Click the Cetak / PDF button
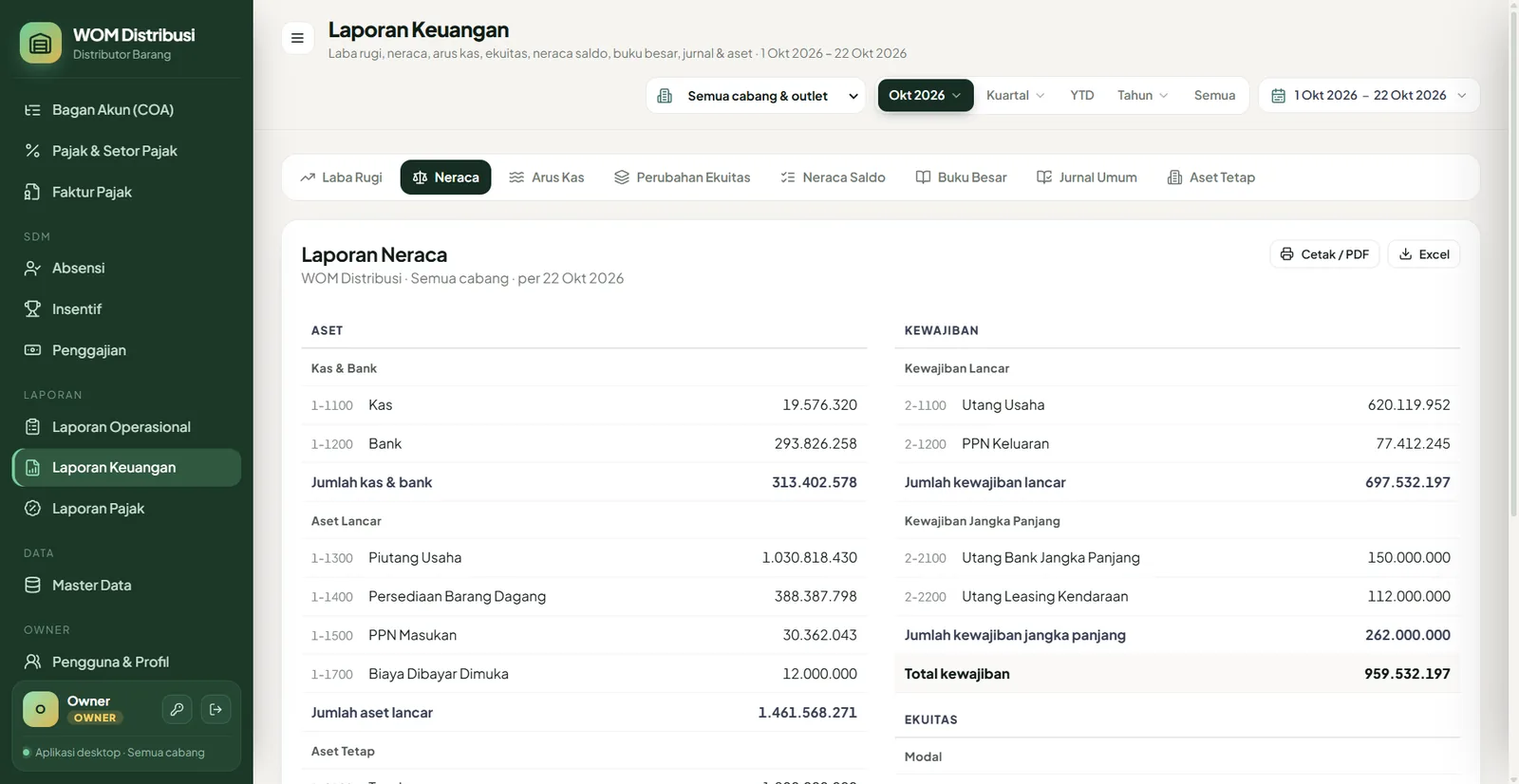The height and width of the screenshot is (784, 1519). click(x=1324, y=254)
